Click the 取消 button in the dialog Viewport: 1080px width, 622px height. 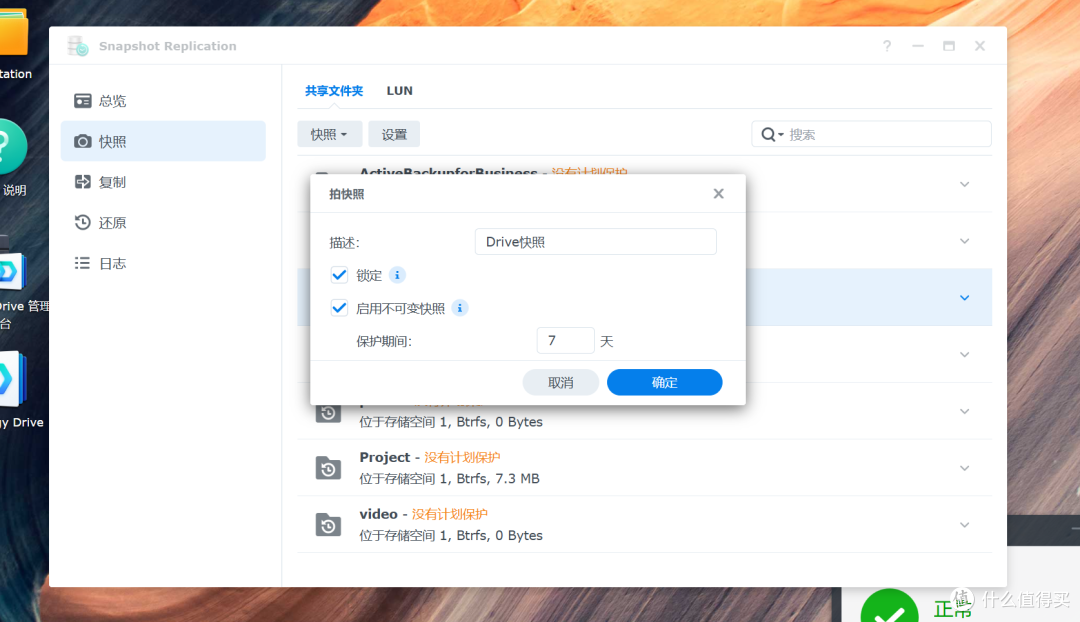561,382
